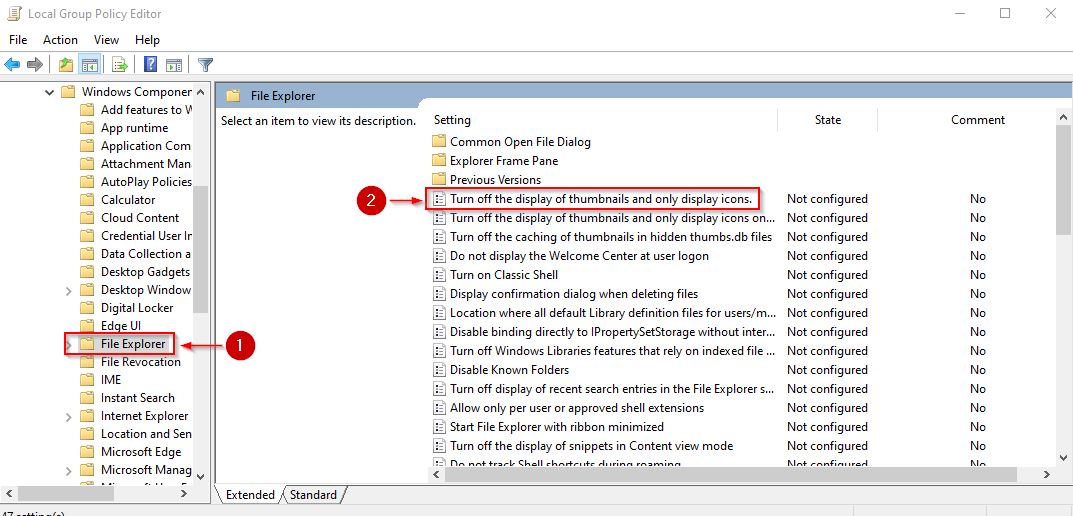
Task: Click the policy icon beside Display confirmation dialog when deleting files
Action: (x=439, y=294)
